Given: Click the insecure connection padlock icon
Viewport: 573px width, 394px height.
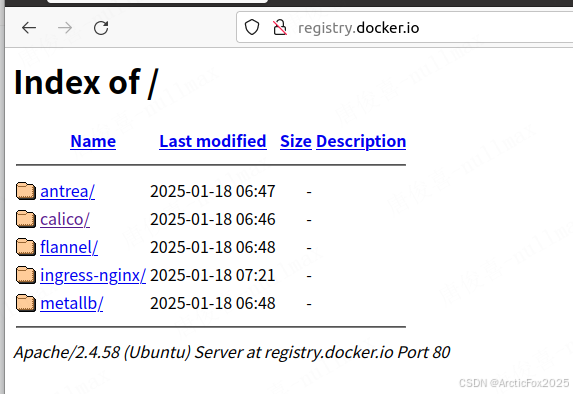Looking at the screenshot, I should tap(280, 27).
